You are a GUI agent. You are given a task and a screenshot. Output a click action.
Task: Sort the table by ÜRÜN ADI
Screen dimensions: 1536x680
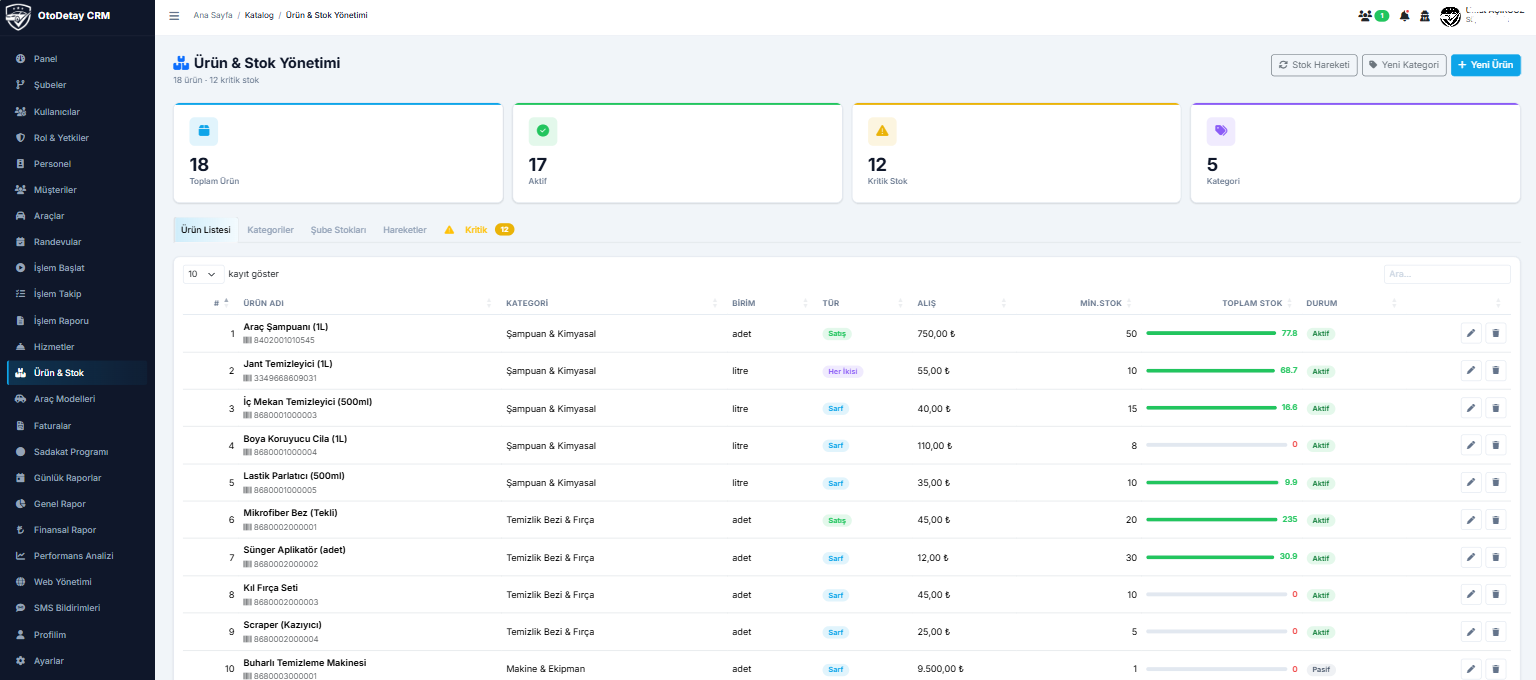[365, 303]
